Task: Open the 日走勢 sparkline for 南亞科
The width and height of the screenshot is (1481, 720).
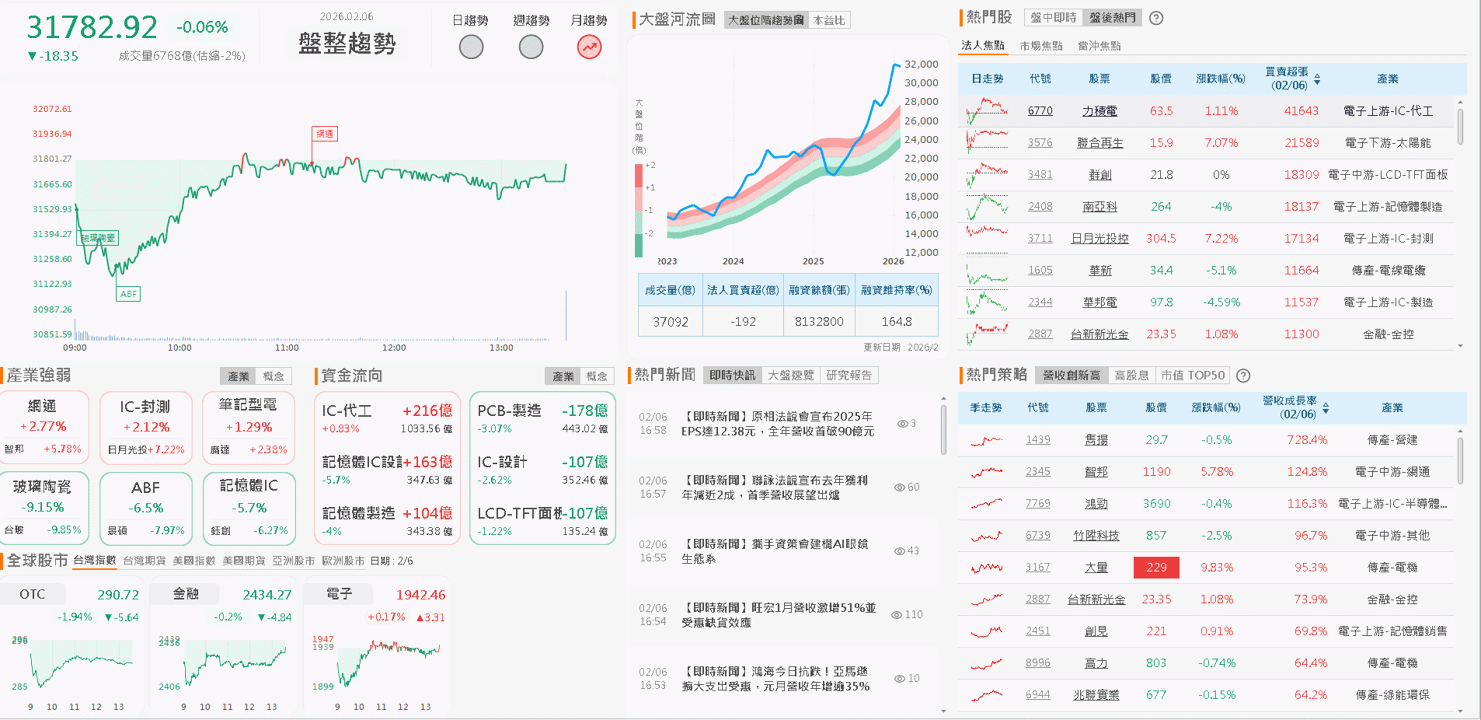Action: [x=986, y=207]
